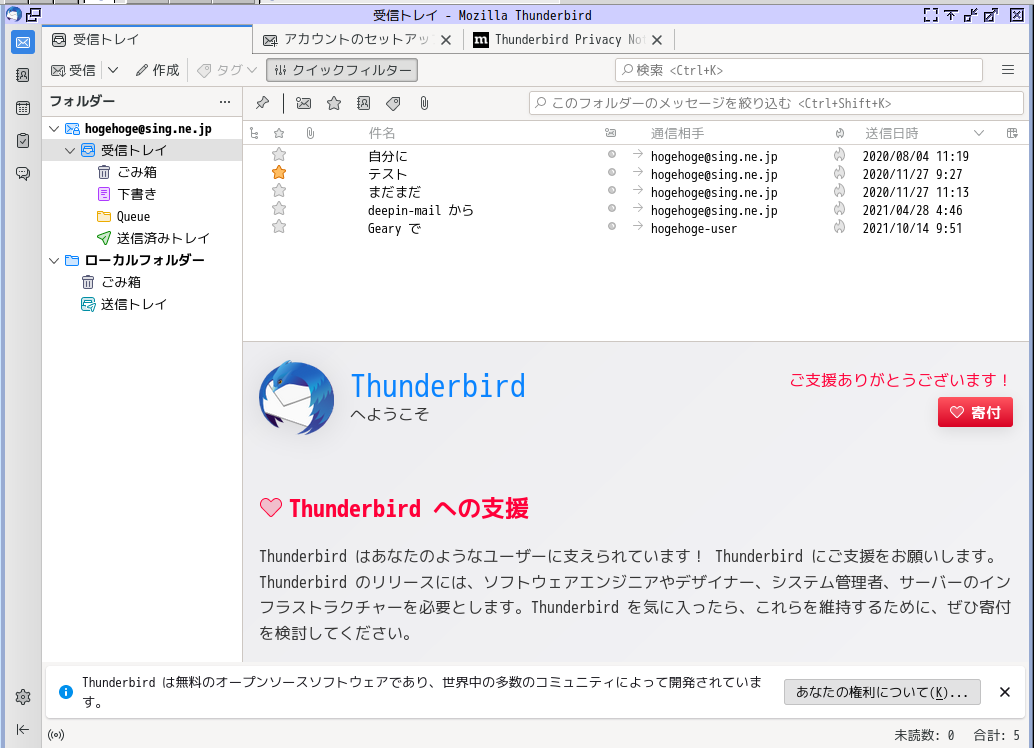
Task: Collapse the hogehoge@sing.ne.jp account tree
Action: [54, 129]
